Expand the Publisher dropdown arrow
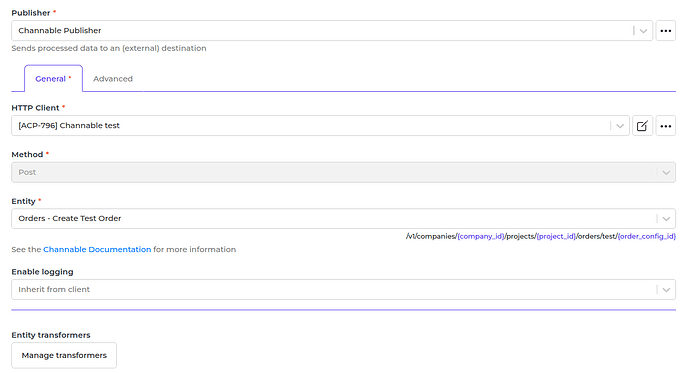 [x=643, y=31]
